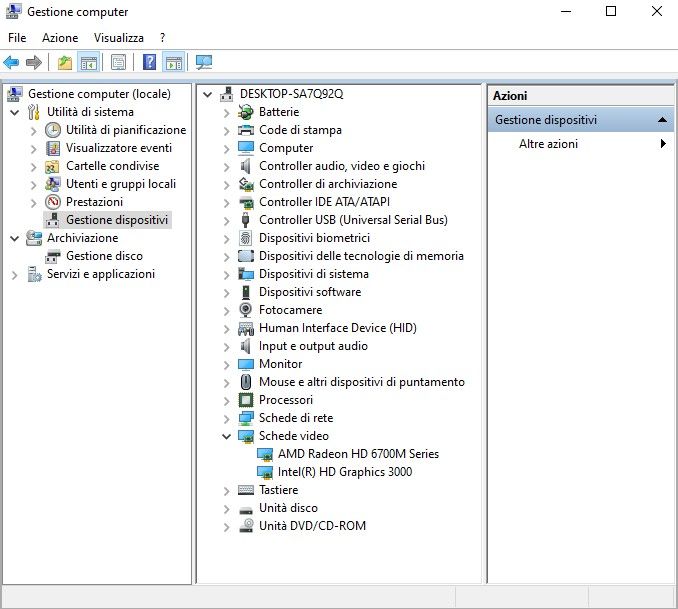Select Intel(R) HD Graphics 3000 device
678x609 pixels.
345,472
